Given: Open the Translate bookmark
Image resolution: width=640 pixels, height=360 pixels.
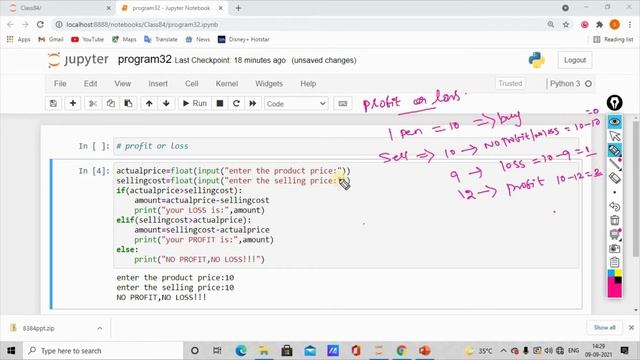Looking at the screenshot, I should coord(161,40).
